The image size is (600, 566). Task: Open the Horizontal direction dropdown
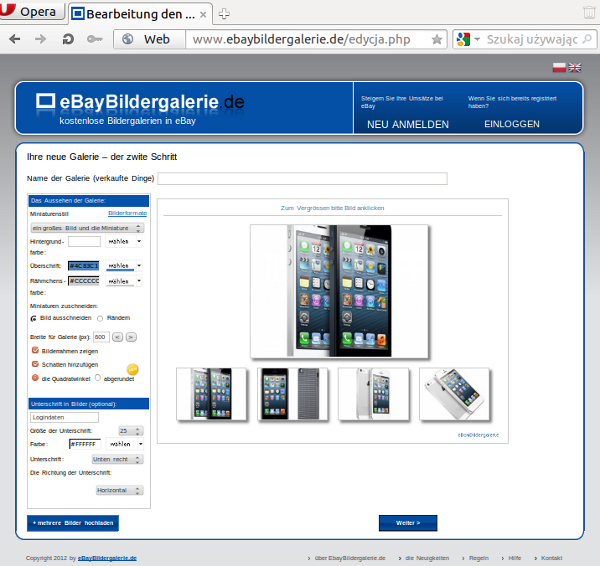point(120,490)
